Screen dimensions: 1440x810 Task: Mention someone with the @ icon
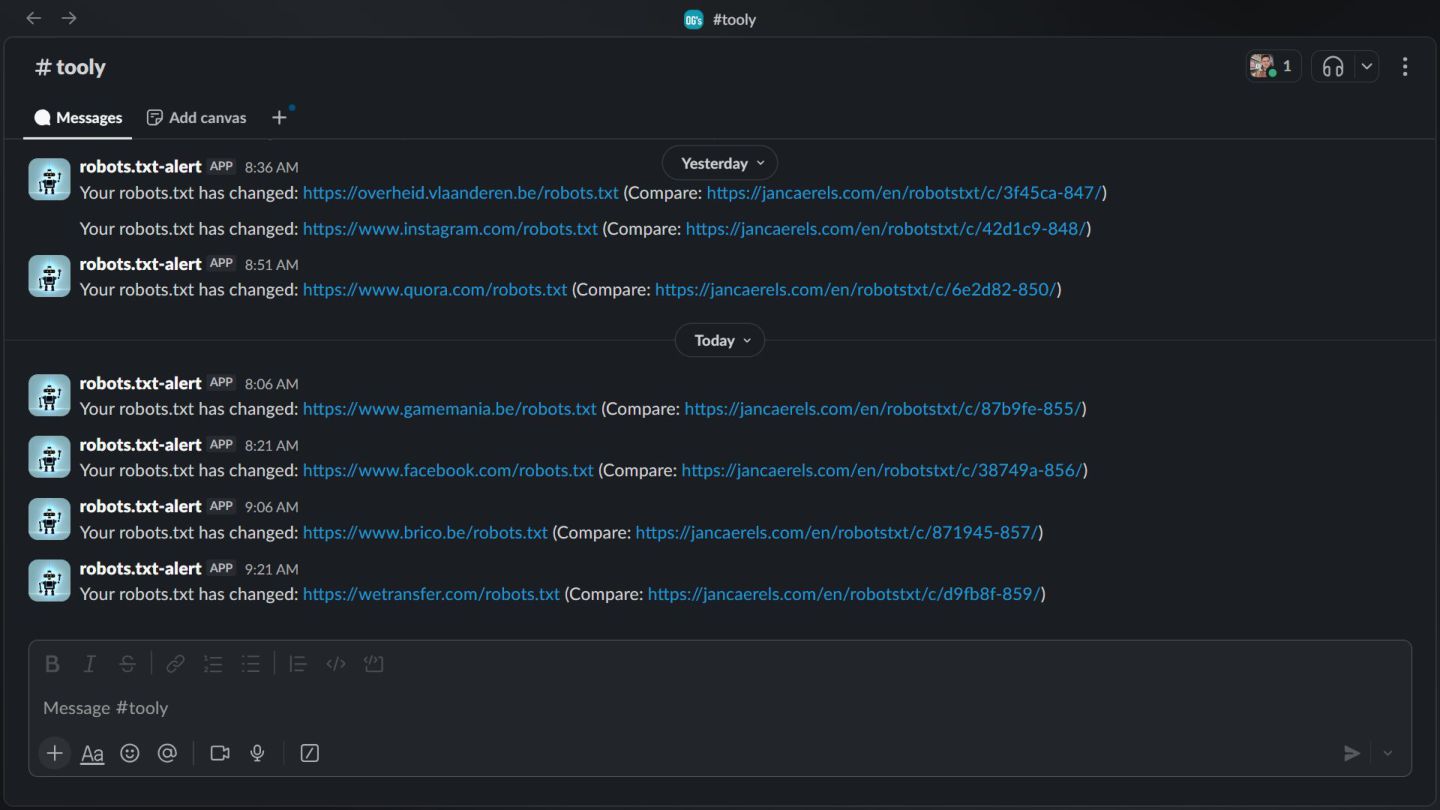pos(167,753)
